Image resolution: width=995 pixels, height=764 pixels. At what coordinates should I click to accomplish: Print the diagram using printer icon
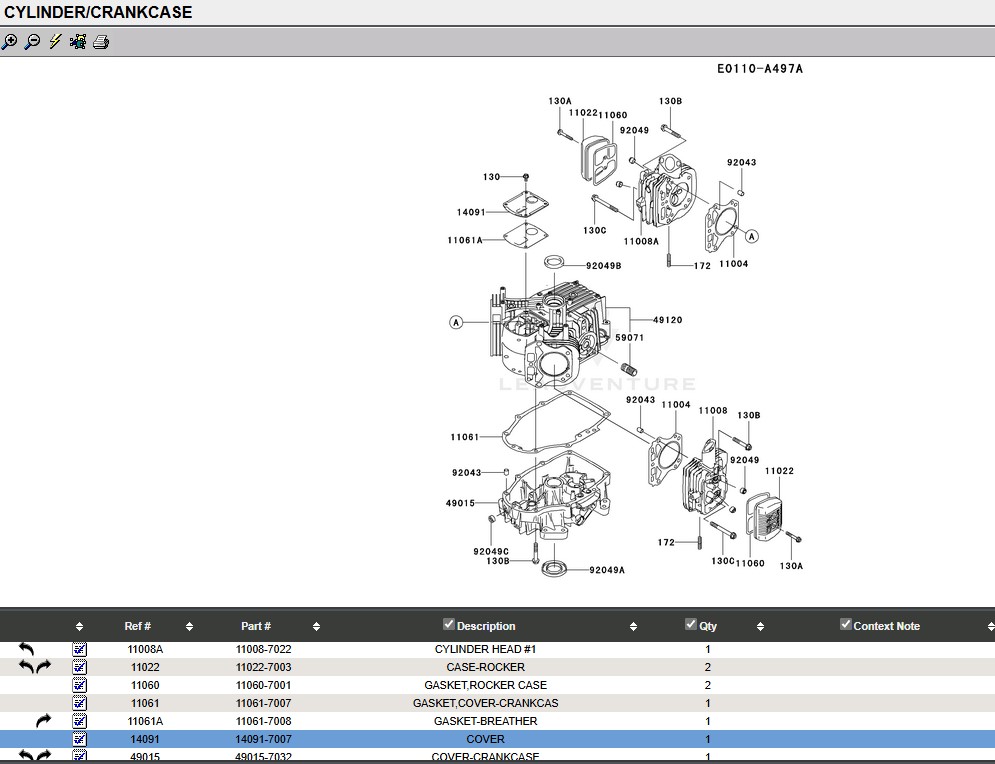click(101, 42)
